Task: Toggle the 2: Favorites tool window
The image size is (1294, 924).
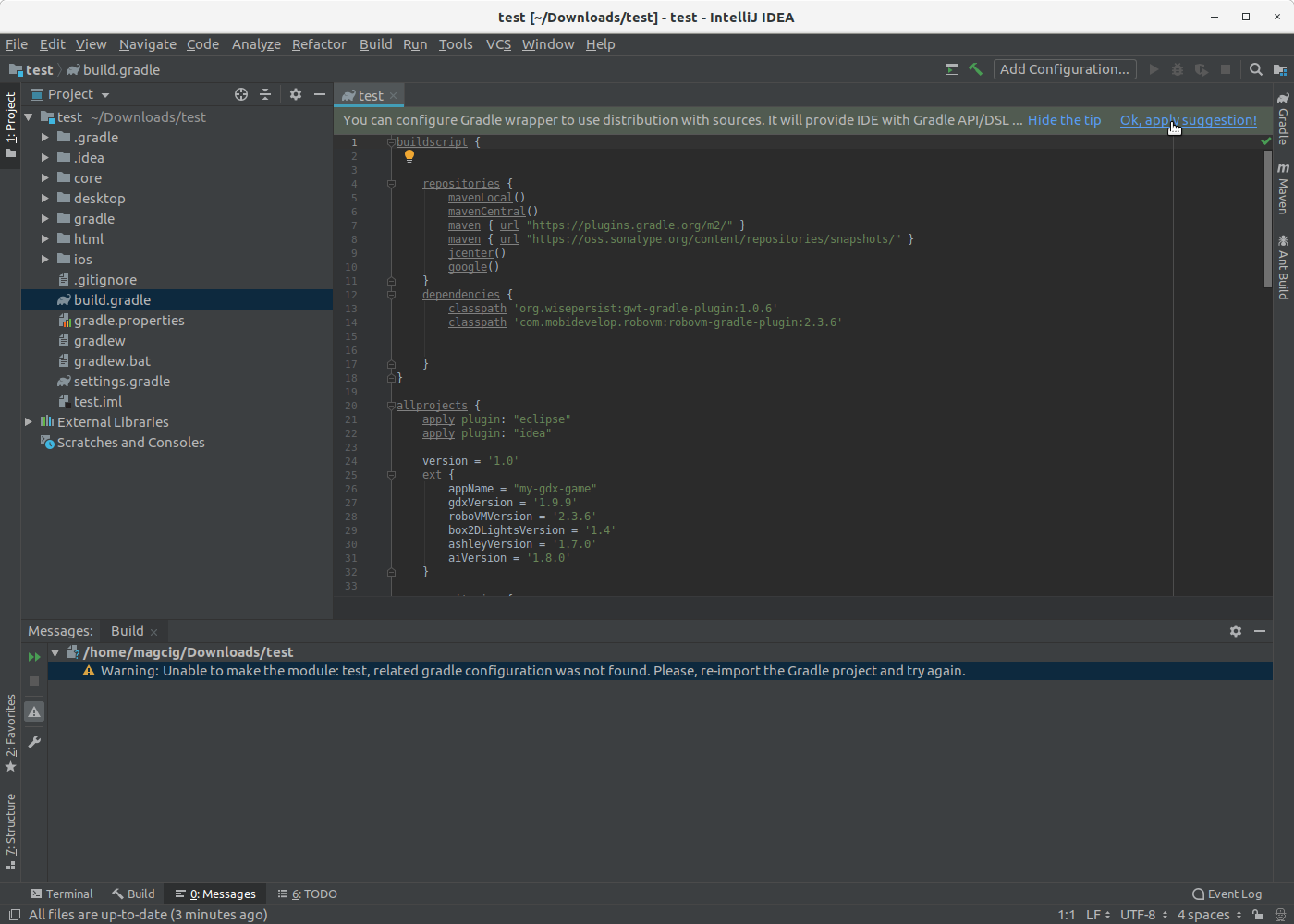Action: tap(10, 734)
